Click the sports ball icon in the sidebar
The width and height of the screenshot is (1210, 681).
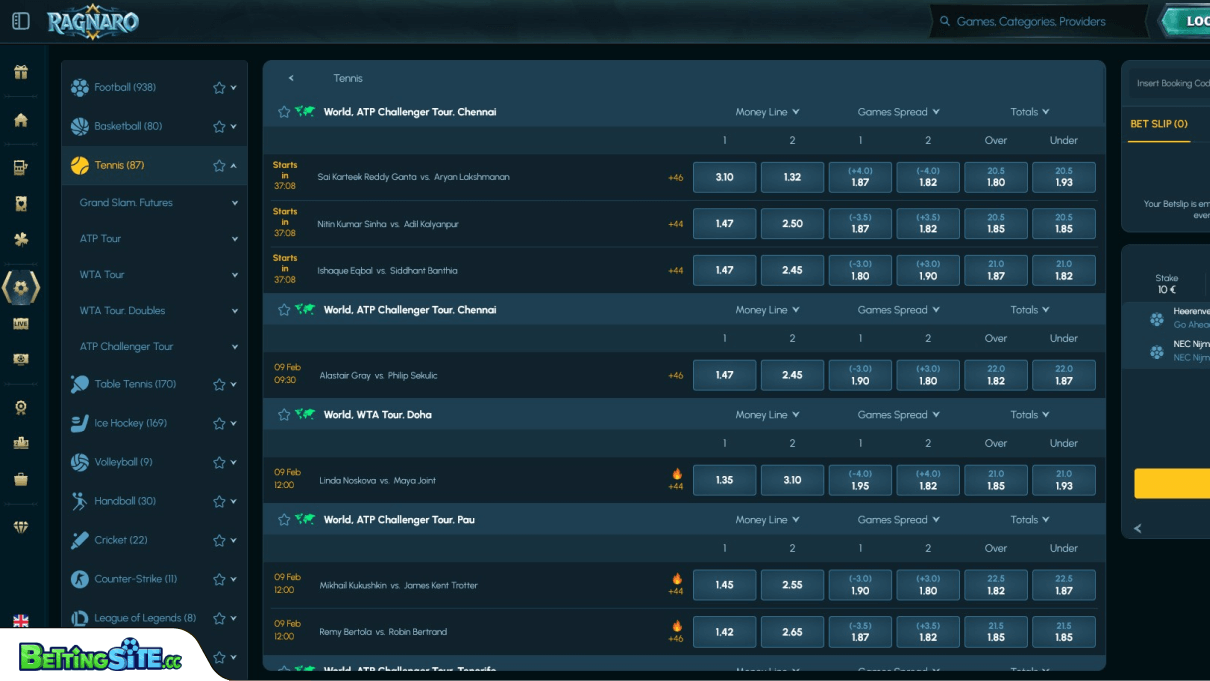click(x=20, y=287)
